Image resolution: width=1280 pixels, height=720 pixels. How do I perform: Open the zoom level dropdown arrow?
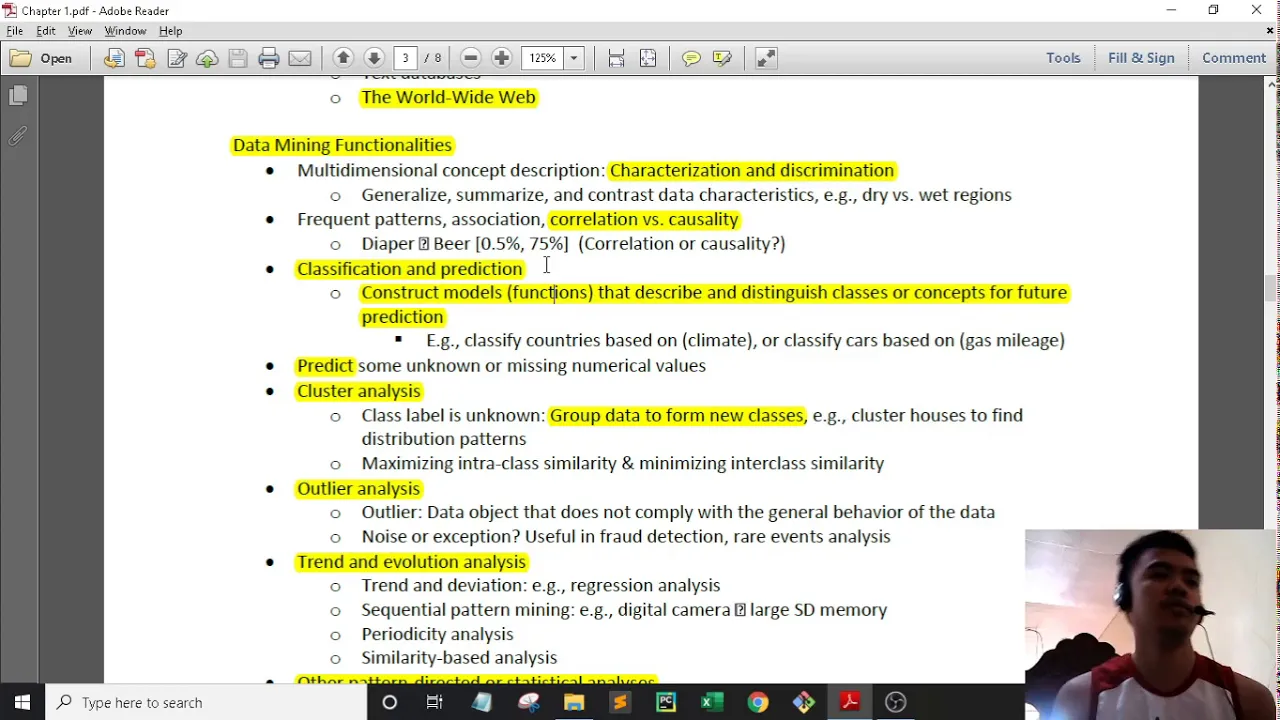click(x=574, y=58)
